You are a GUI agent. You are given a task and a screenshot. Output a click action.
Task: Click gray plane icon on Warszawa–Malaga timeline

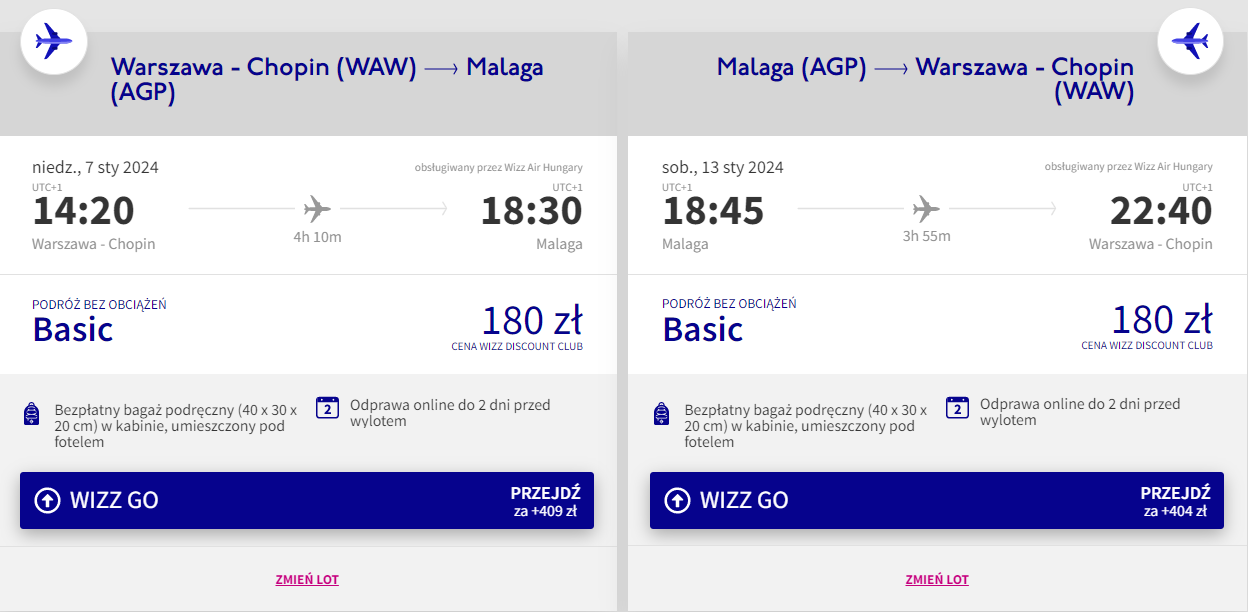pyautogui.click(x=317, y=209)
